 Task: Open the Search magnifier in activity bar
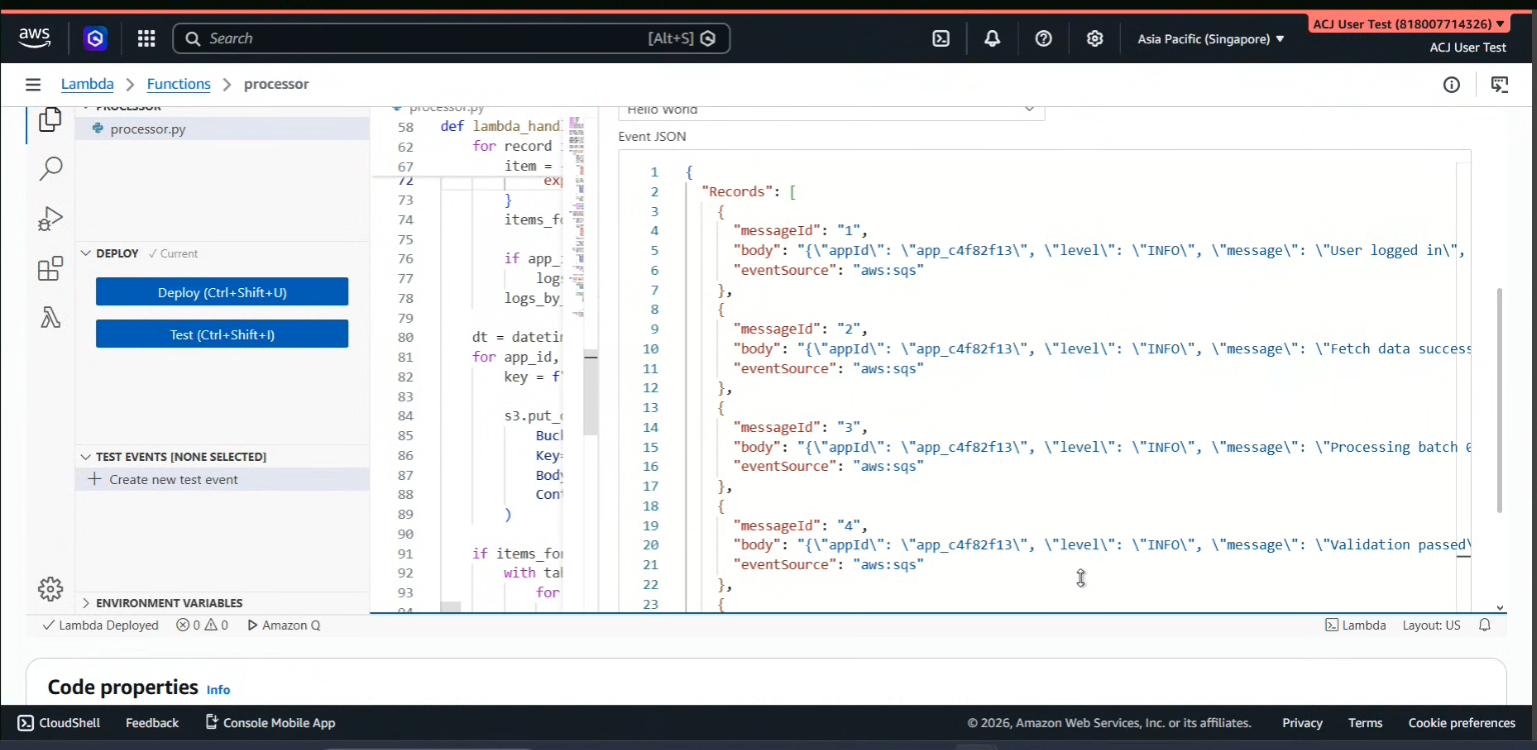tap(50, 169)
